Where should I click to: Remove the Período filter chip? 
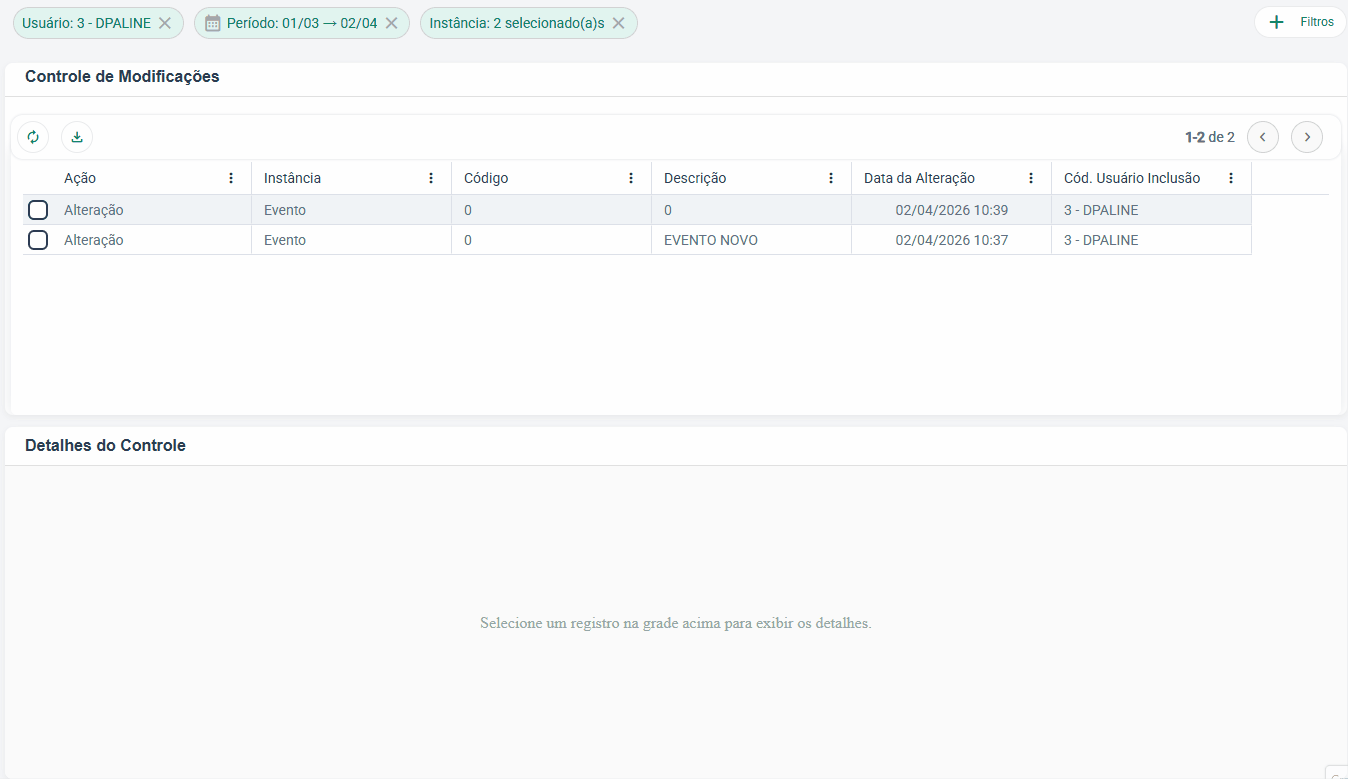pyautogui.click(x=392, y=23)
